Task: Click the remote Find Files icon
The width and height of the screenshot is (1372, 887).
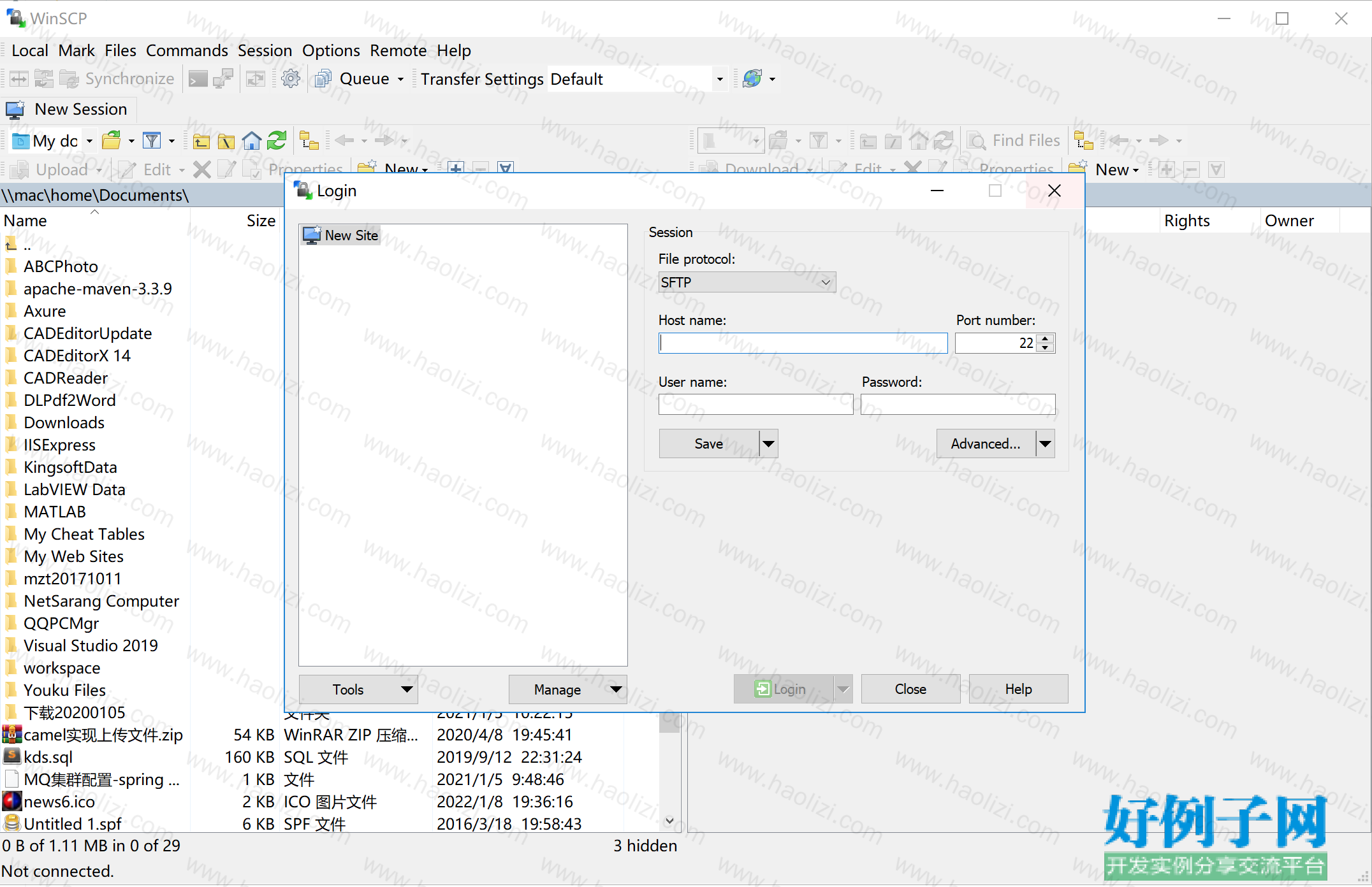Action: [x=977, y=140]
